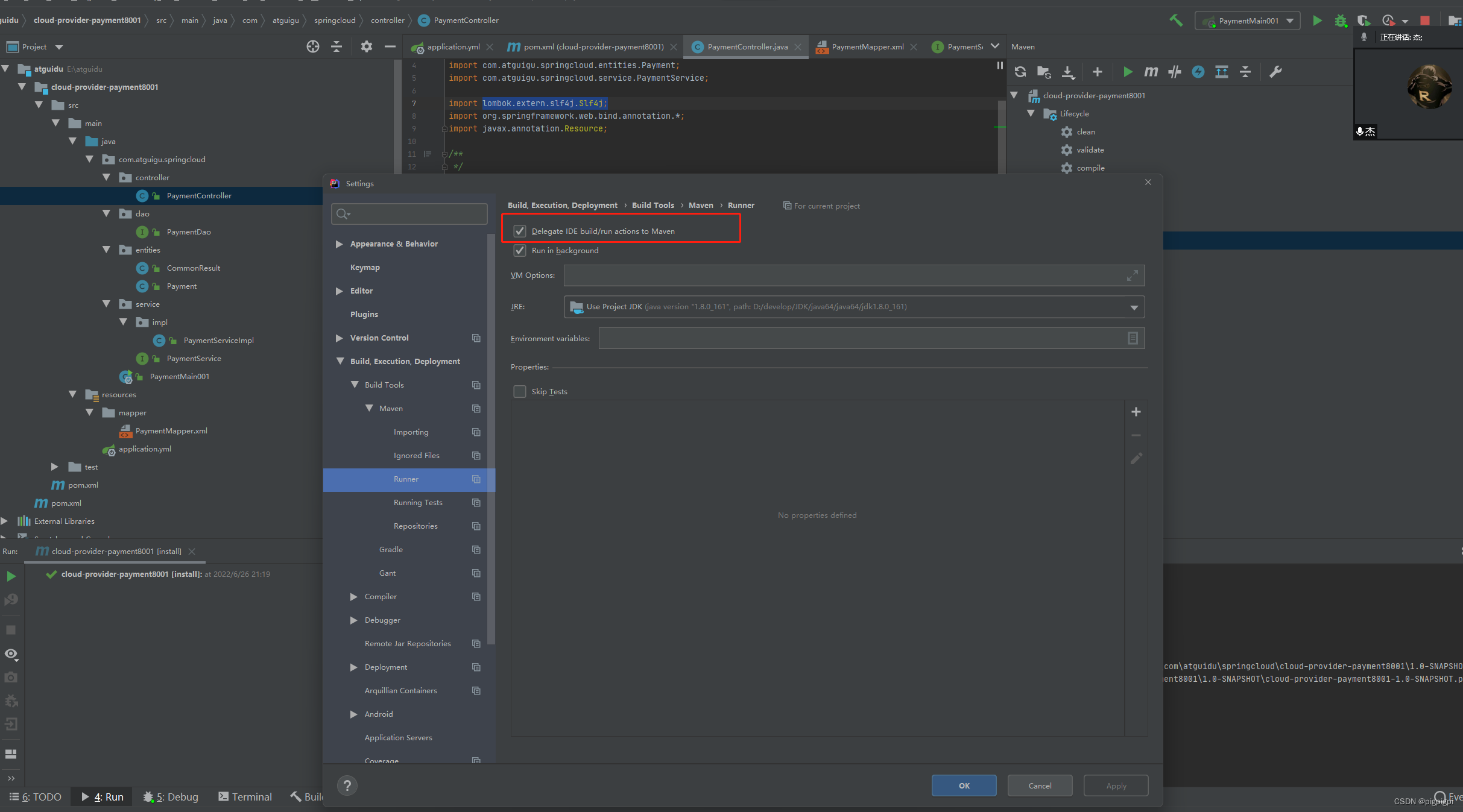Select Running Tests under Maven settings

[418, 502]
